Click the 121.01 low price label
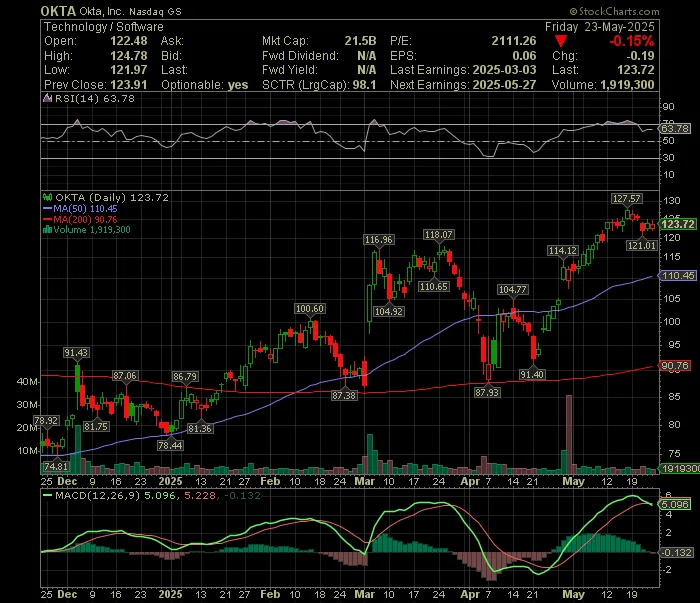 coord(642,245)
